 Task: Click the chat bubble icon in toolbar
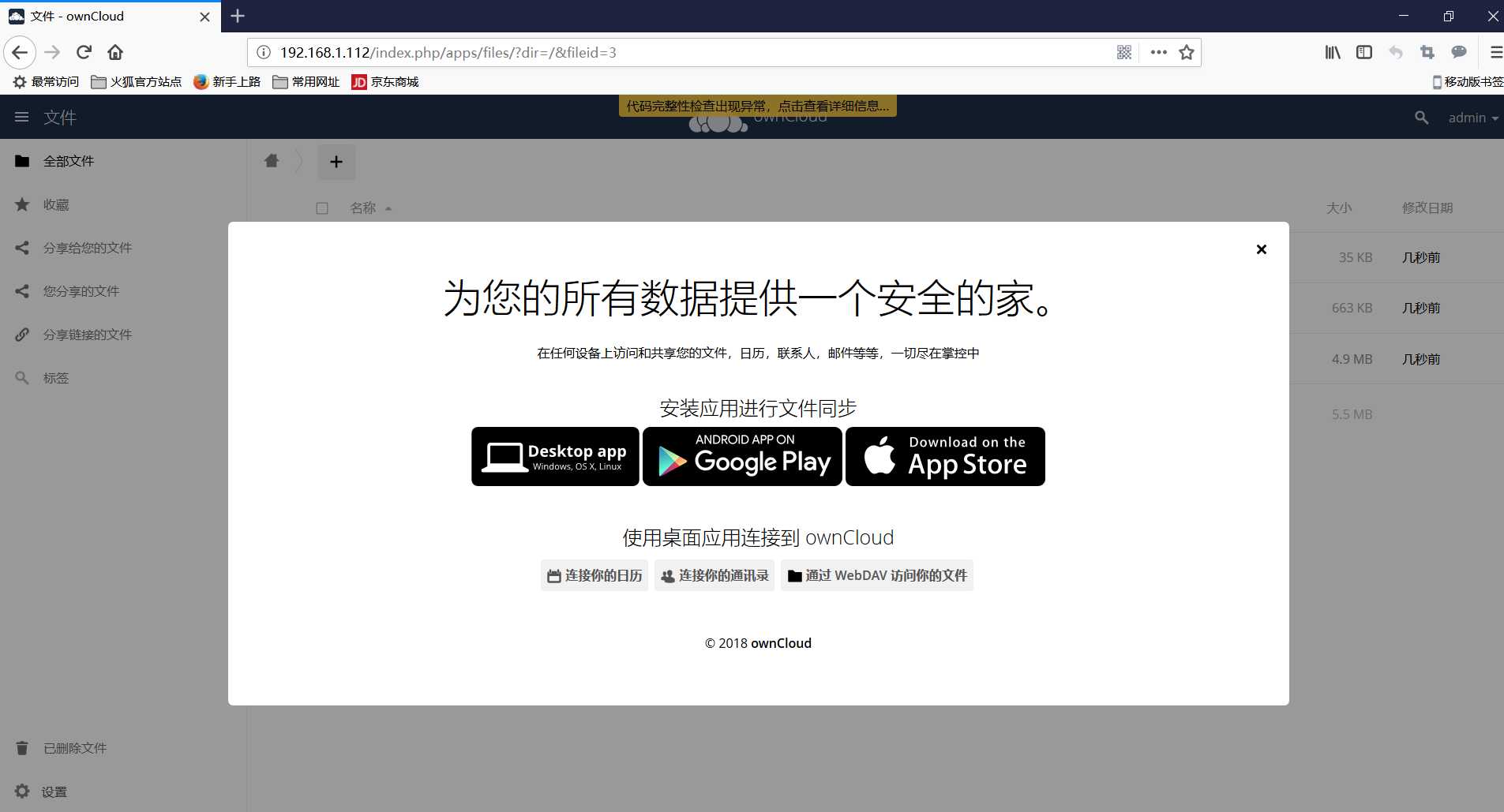tap(1459, 53)
